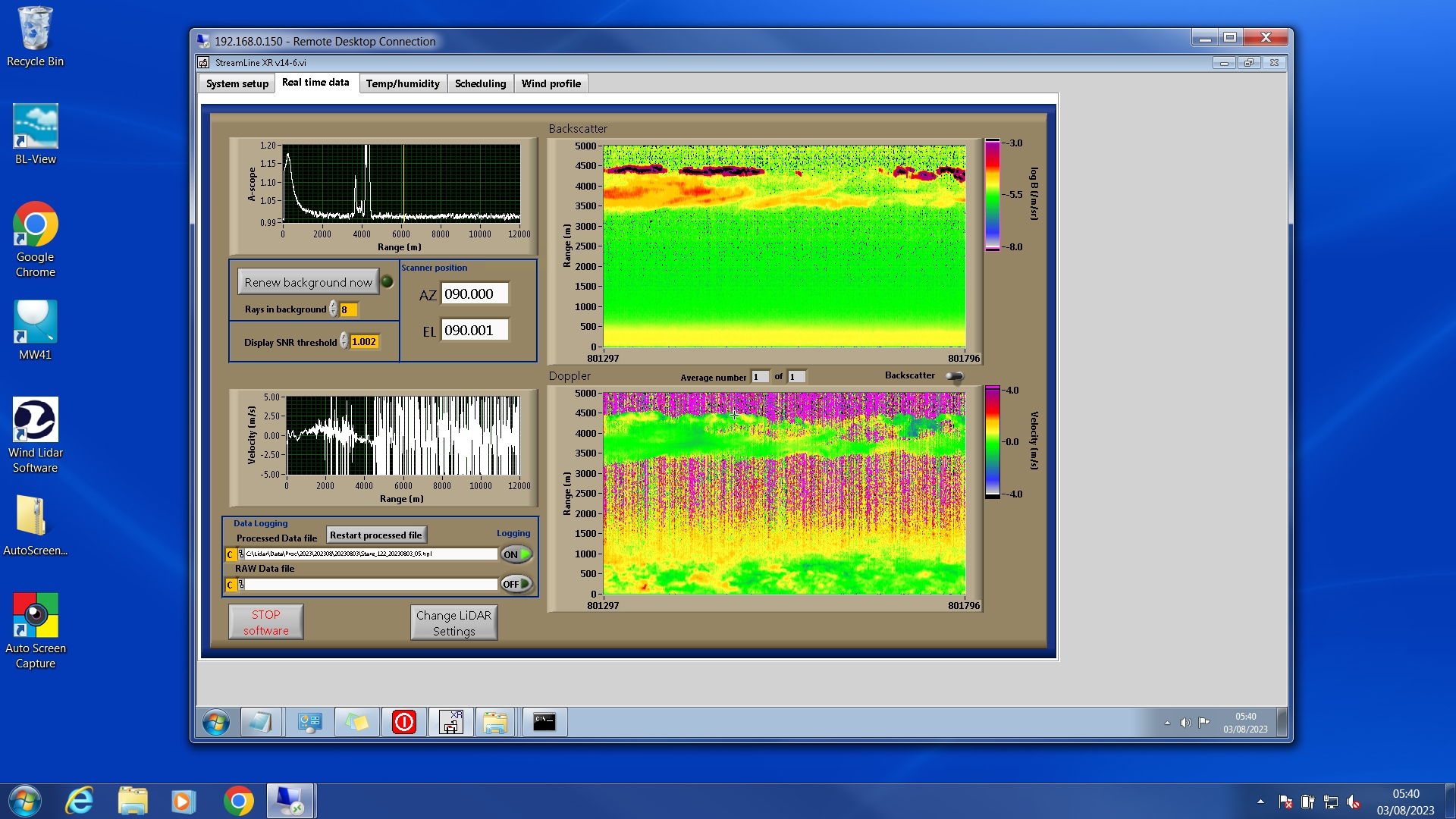
Task: Open processed data file path browse selector
Action: tap(241, 554)
